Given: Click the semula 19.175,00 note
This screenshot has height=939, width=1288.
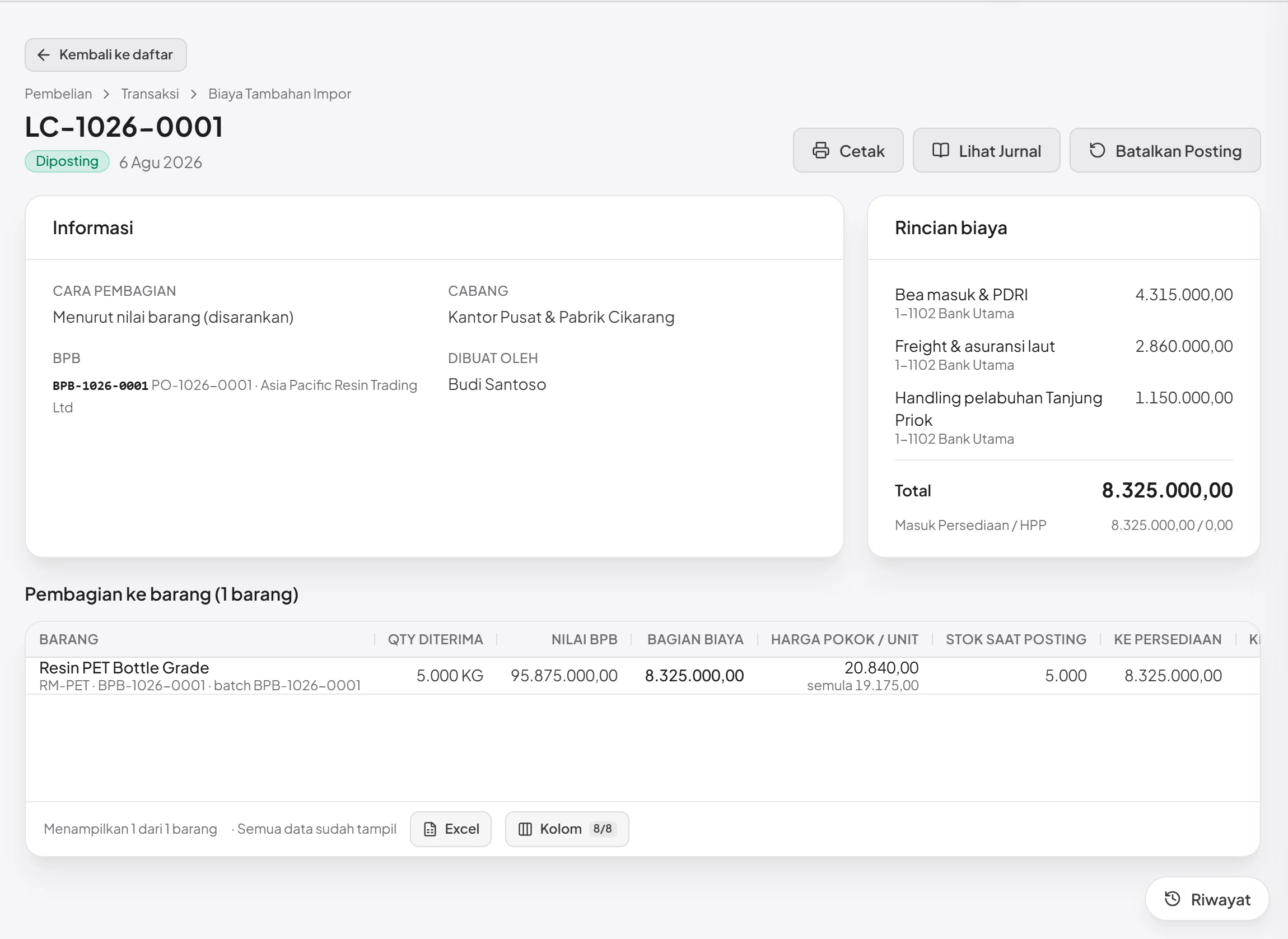Looking at the screenshot, I should (862, 686).
